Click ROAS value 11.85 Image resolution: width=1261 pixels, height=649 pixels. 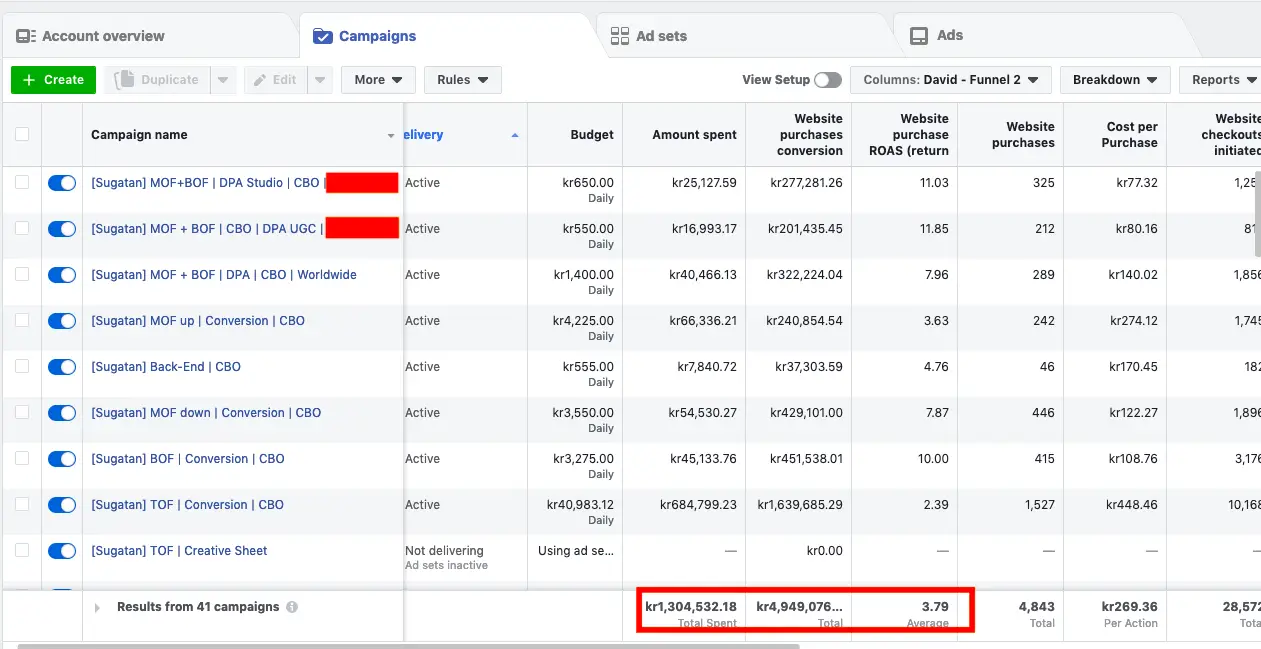(x=933, y=229)
